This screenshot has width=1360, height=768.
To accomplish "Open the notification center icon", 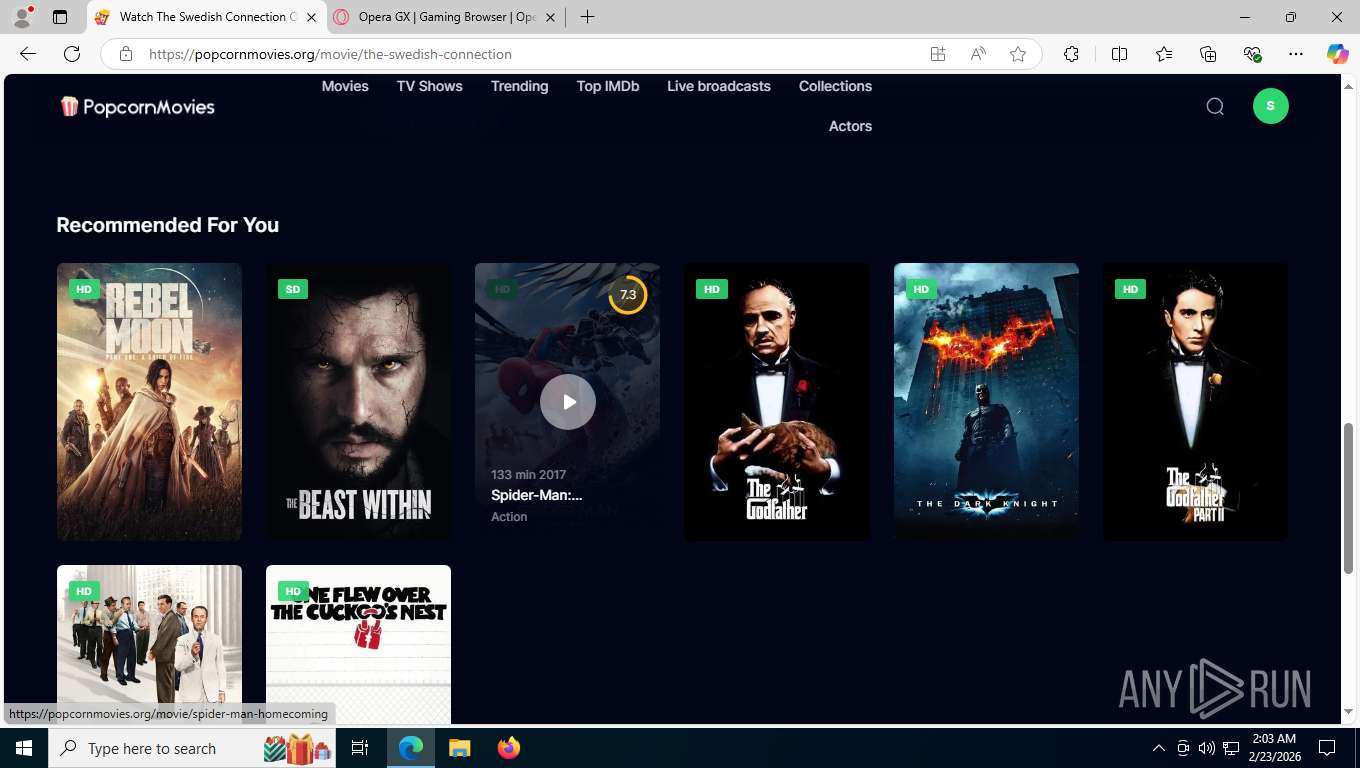I will (1327, 748).
